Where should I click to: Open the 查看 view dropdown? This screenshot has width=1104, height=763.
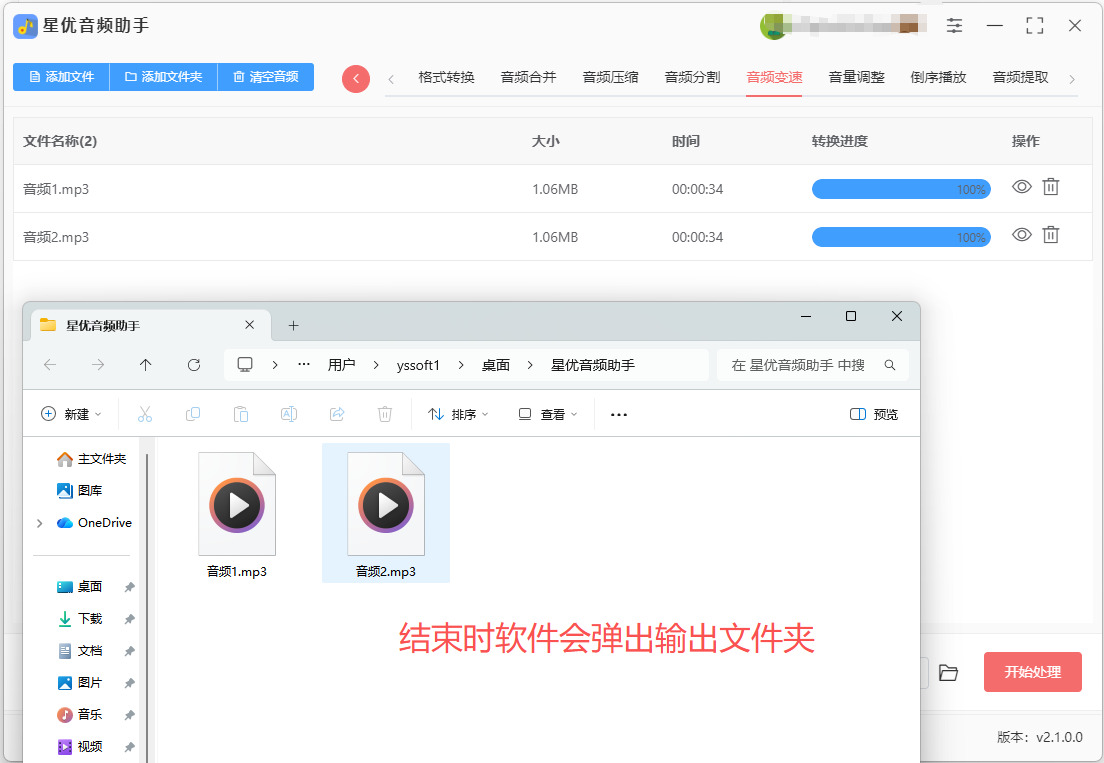[548, 414]
